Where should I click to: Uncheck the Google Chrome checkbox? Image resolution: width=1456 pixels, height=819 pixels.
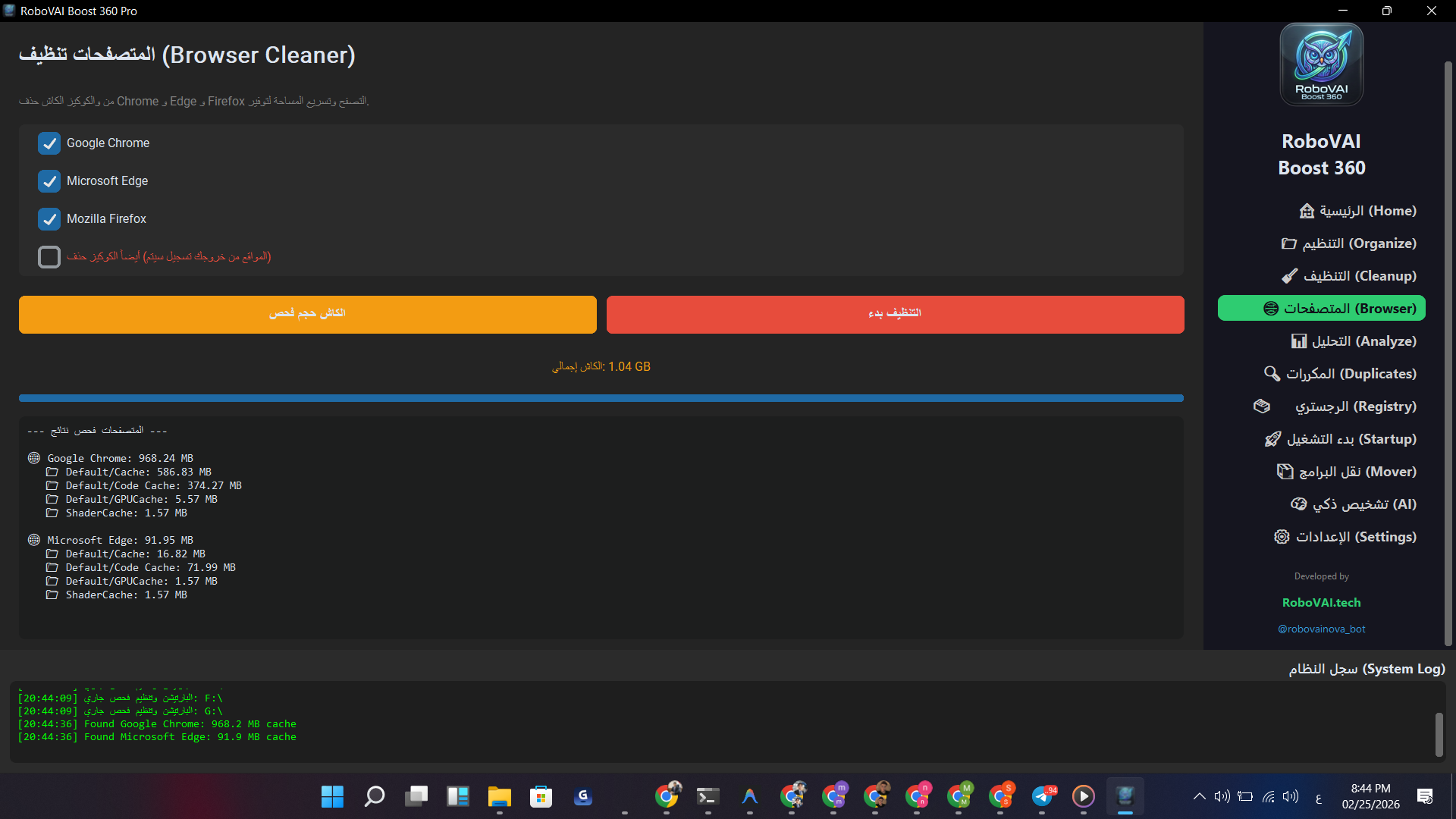coord(49,143)
